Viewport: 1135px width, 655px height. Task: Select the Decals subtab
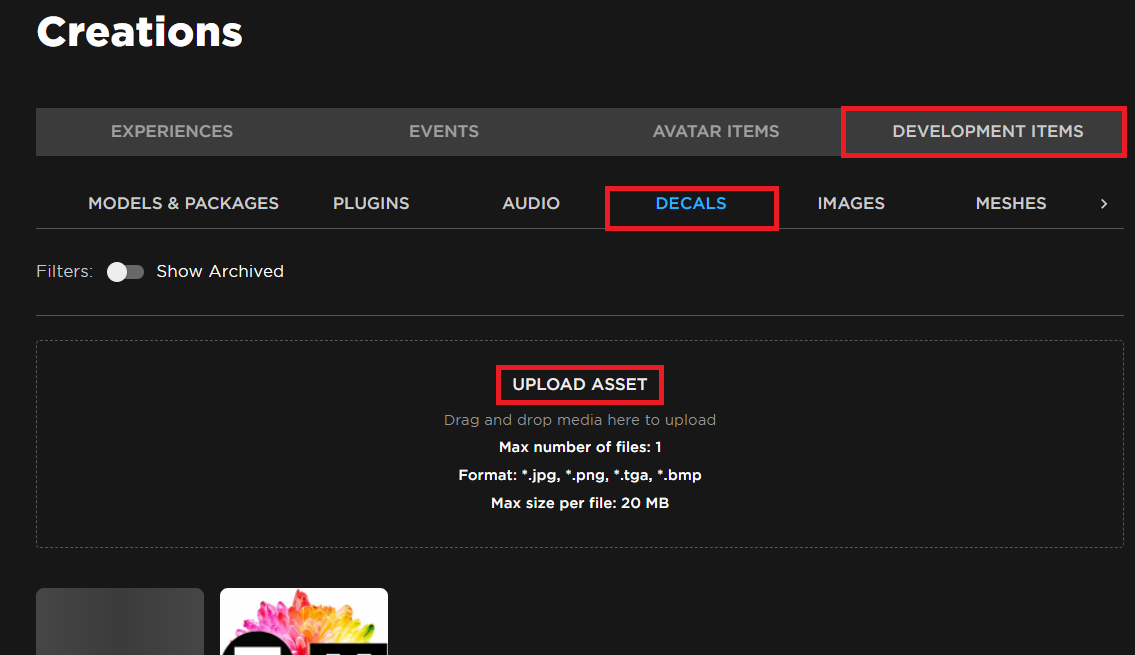[x=691, y=203]
